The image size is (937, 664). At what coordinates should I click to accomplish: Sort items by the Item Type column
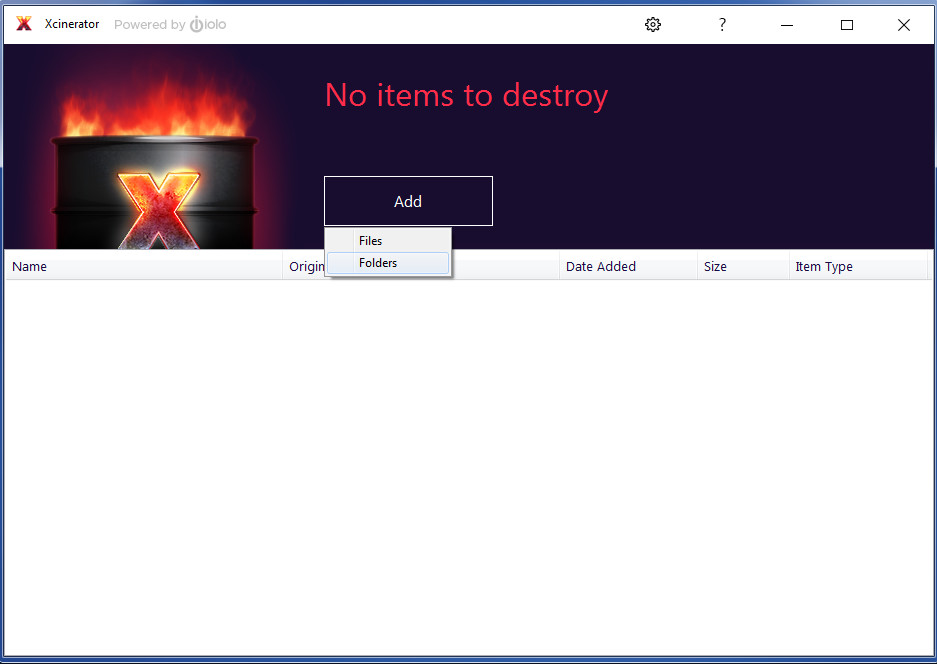click(x=823, y=266)
